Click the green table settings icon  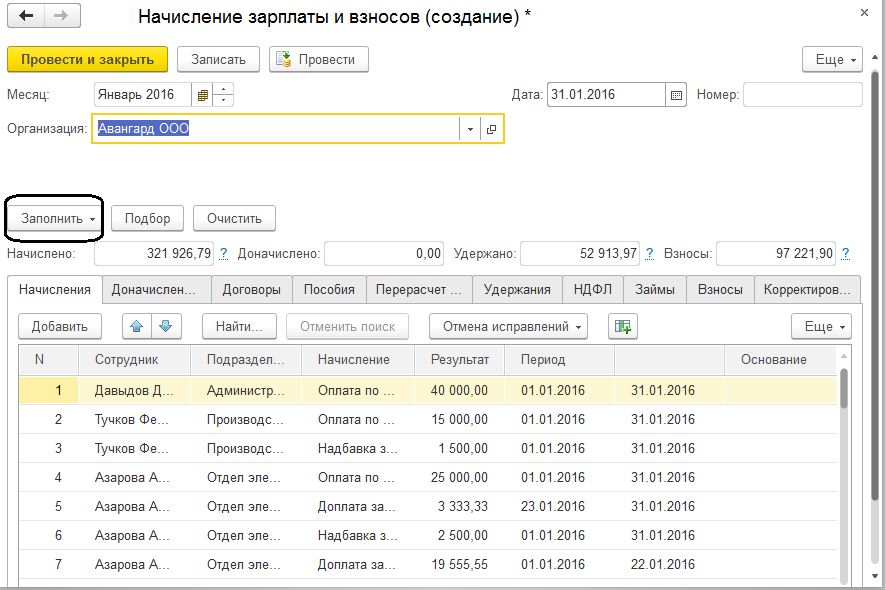click(x=623, y=326)
